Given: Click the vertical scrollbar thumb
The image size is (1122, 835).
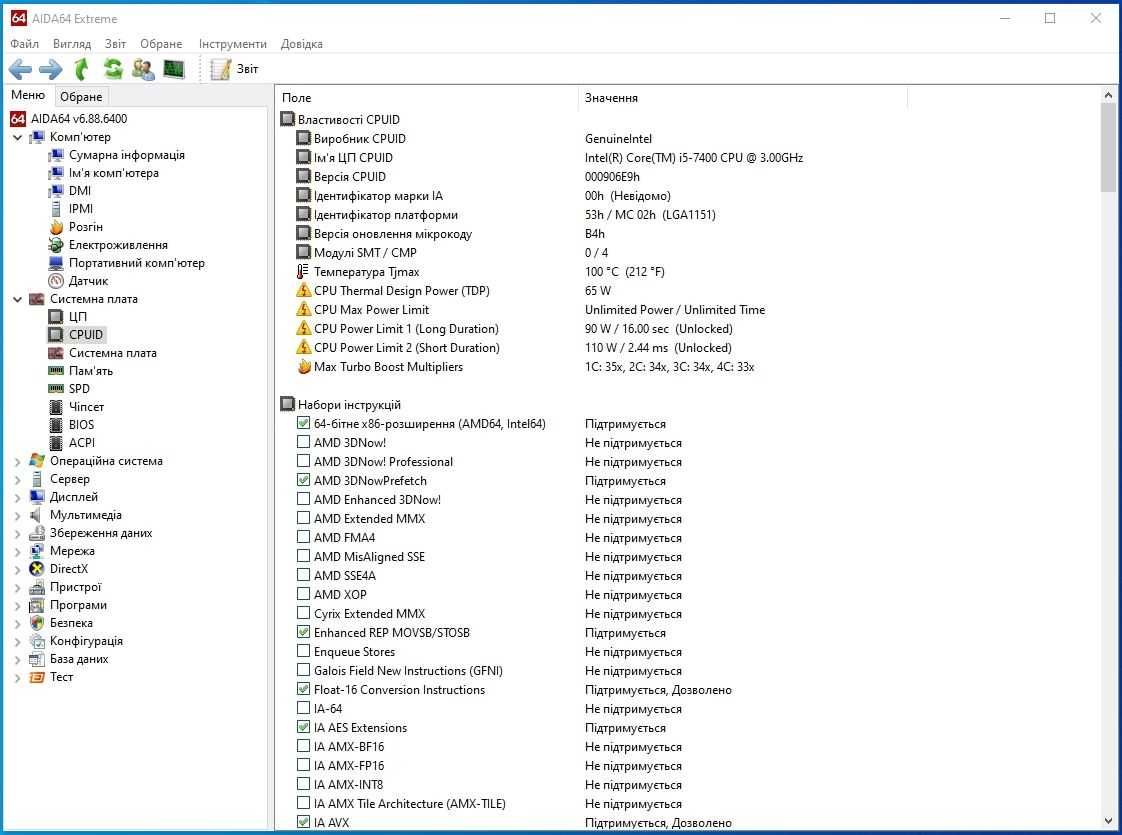Looking at the screenshot, I should point(1108,147).
